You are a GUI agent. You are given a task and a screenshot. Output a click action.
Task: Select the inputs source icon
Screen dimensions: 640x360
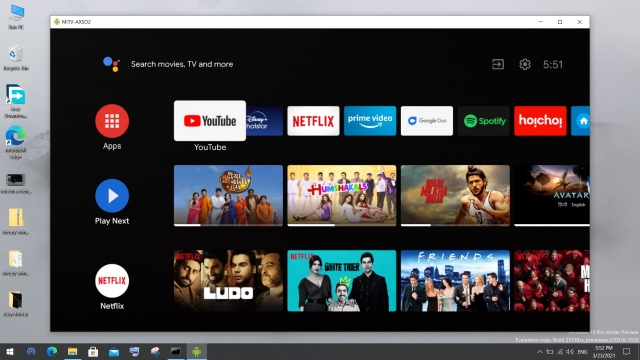click(498, 64)
